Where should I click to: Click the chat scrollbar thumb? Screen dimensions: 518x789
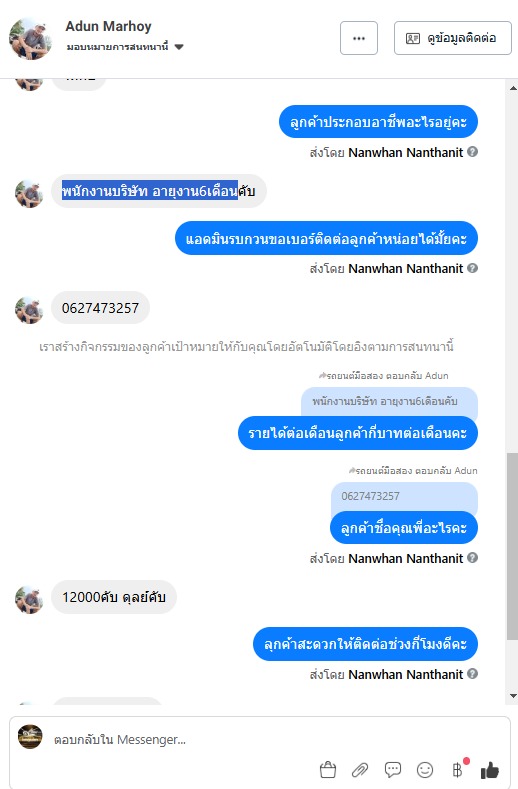tap(512, 546)
